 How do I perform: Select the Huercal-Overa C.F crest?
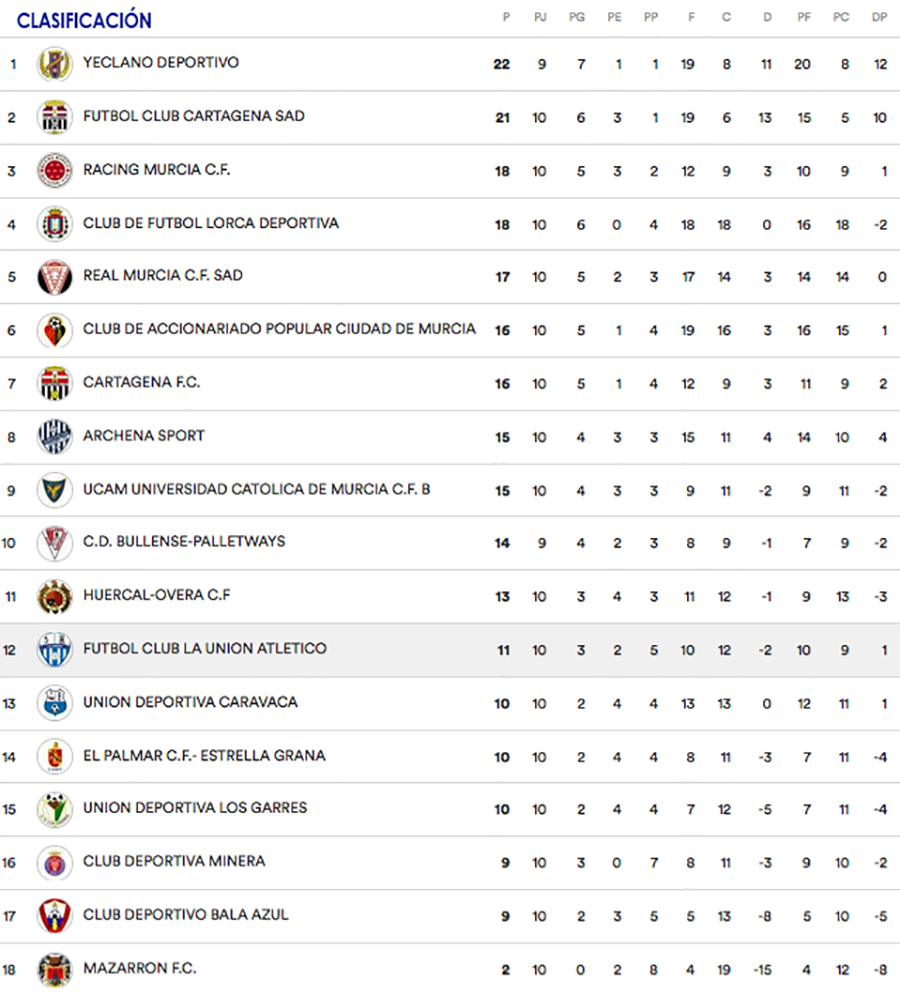tap(54, 596)
